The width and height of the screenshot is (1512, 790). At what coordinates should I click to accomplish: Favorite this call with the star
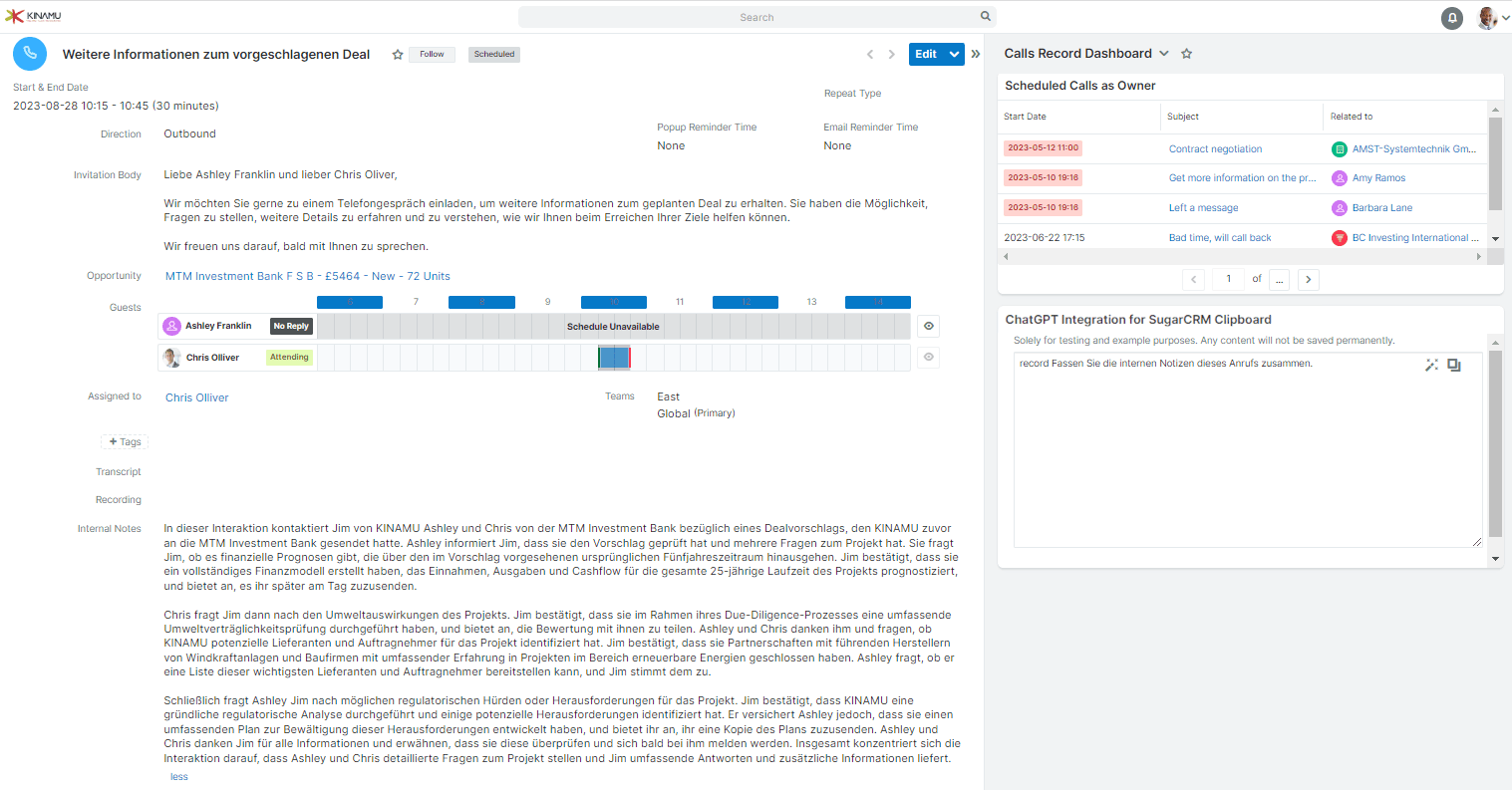tap(398, 55)
